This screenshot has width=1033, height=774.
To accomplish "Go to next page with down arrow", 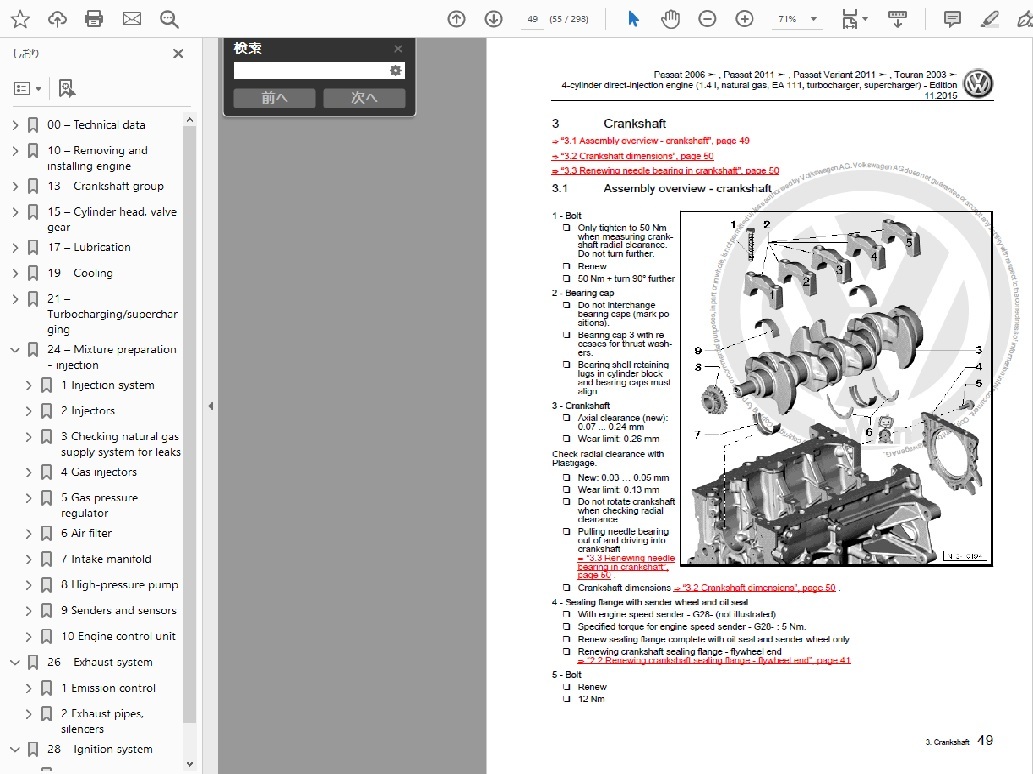I will [x=493, y=19].
